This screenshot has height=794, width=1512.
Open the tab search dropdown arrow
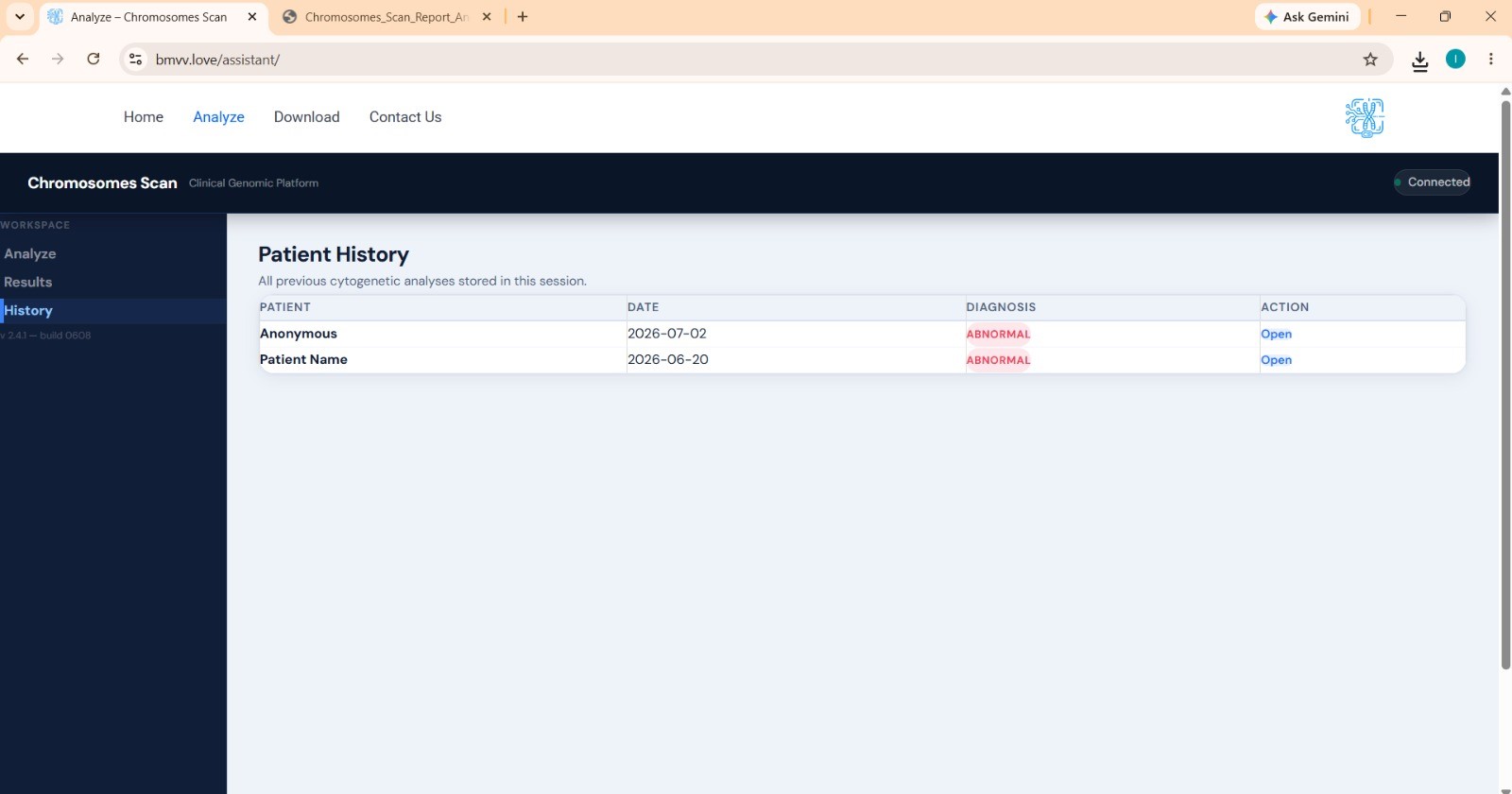coord(20,16)
